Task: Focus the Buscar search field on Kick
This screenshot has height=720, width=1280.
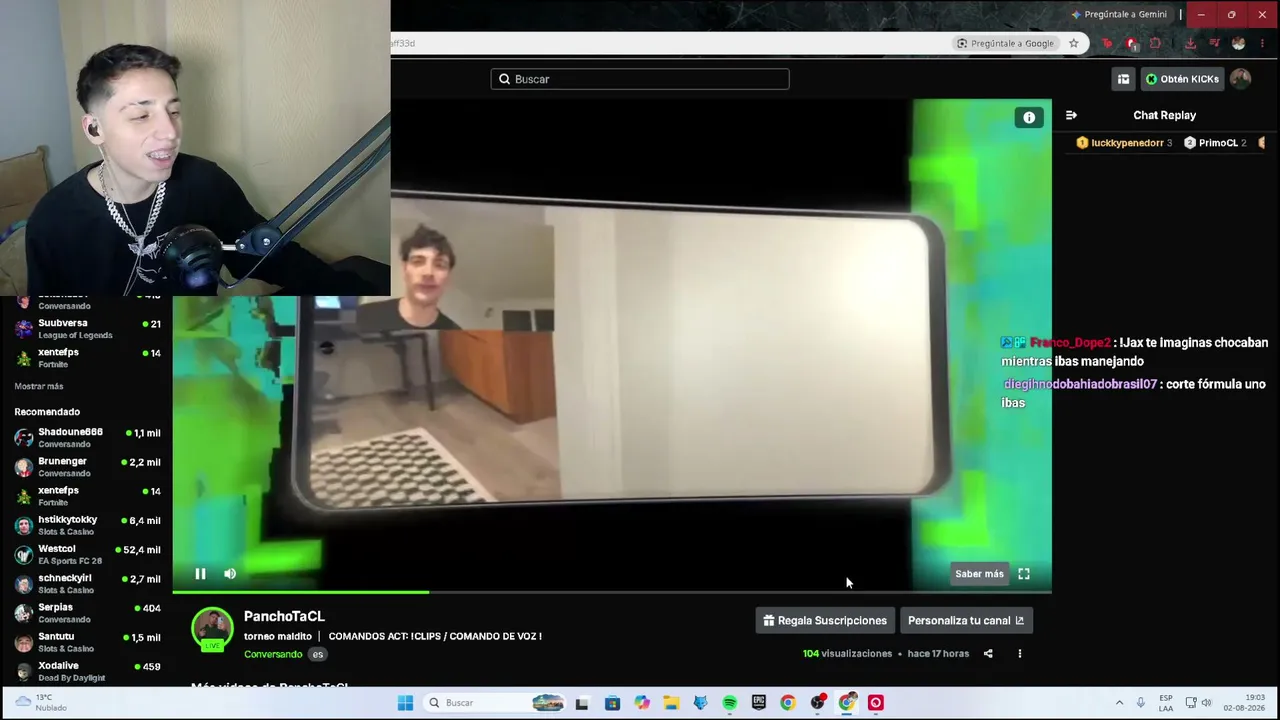Action: pyautogui.click(x=640, y=79)
